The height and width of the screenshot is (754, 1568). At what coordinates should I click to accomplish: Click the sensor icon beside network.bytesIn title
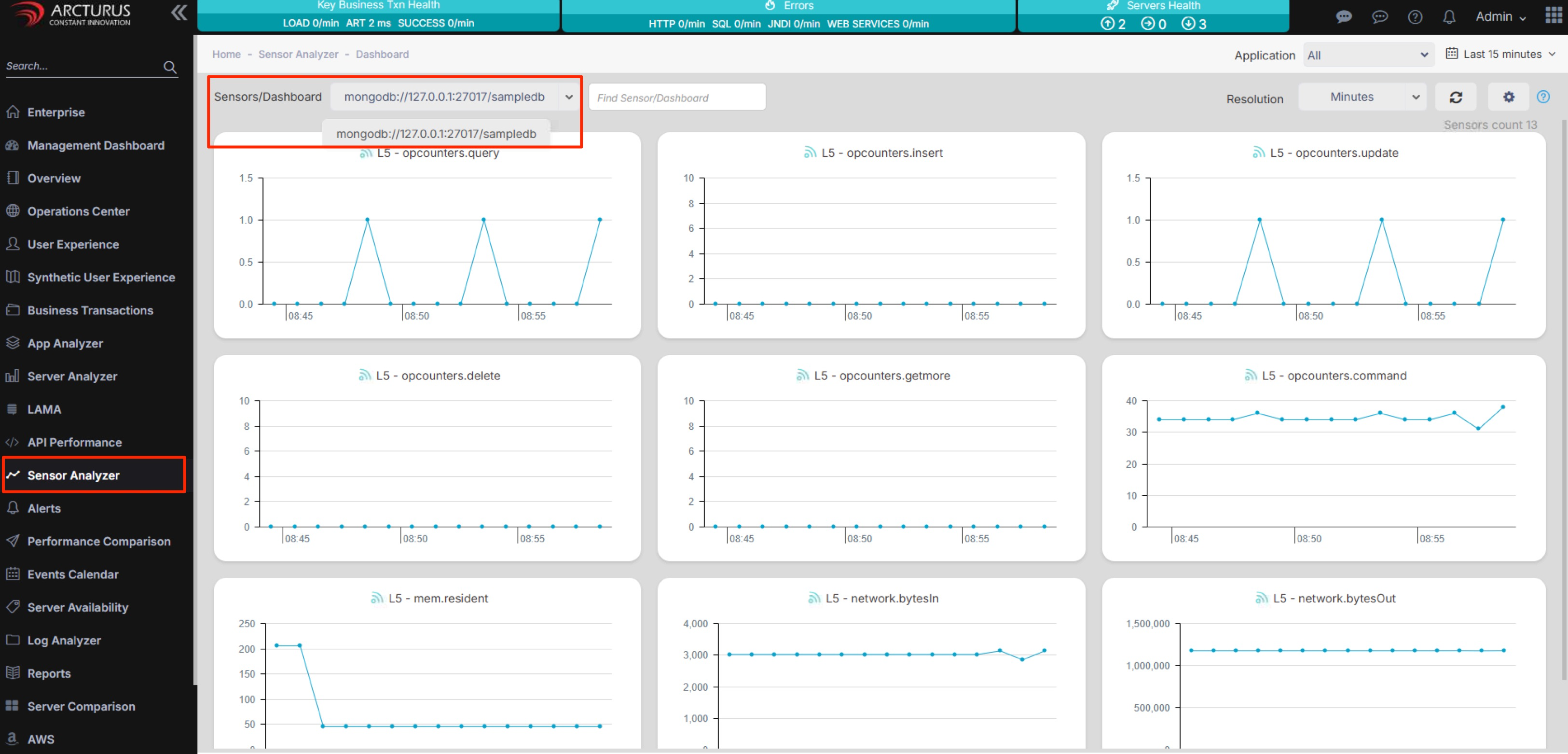coord(814,598)
